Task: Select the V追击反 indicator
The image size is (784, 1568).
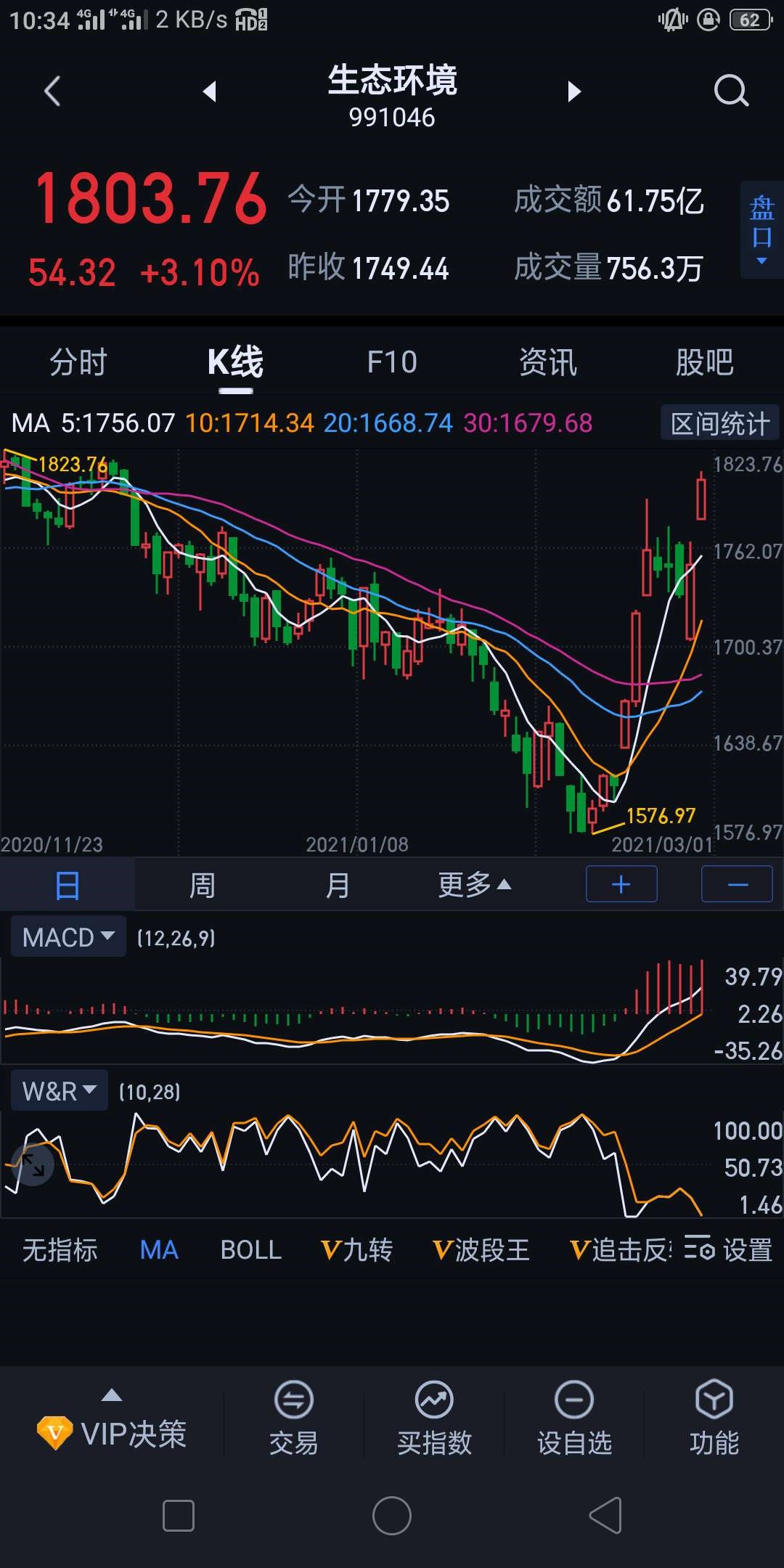Action: coord(621,1250)
